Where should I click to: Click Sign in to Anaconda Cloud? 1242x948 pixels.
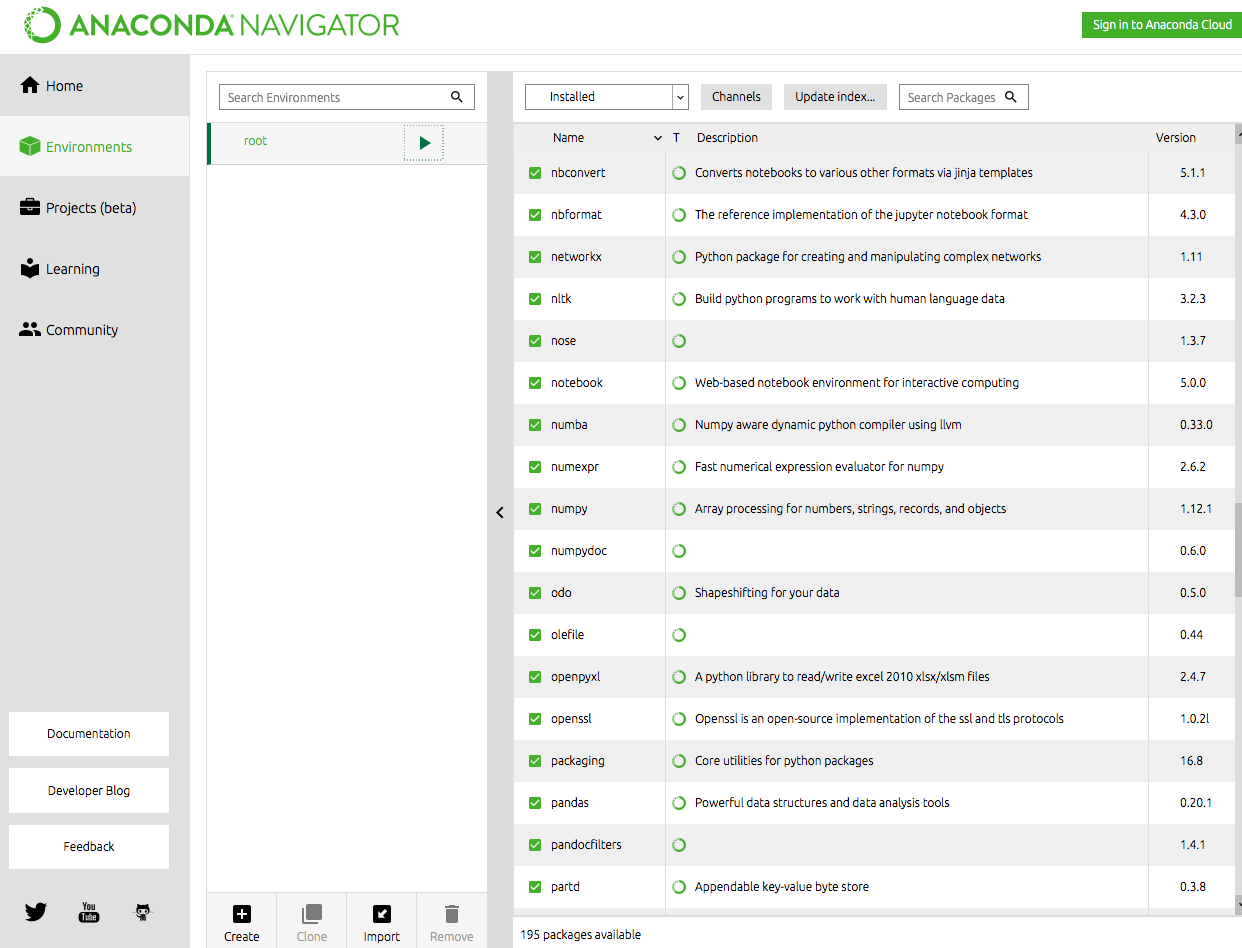[x=1161, y=25]
